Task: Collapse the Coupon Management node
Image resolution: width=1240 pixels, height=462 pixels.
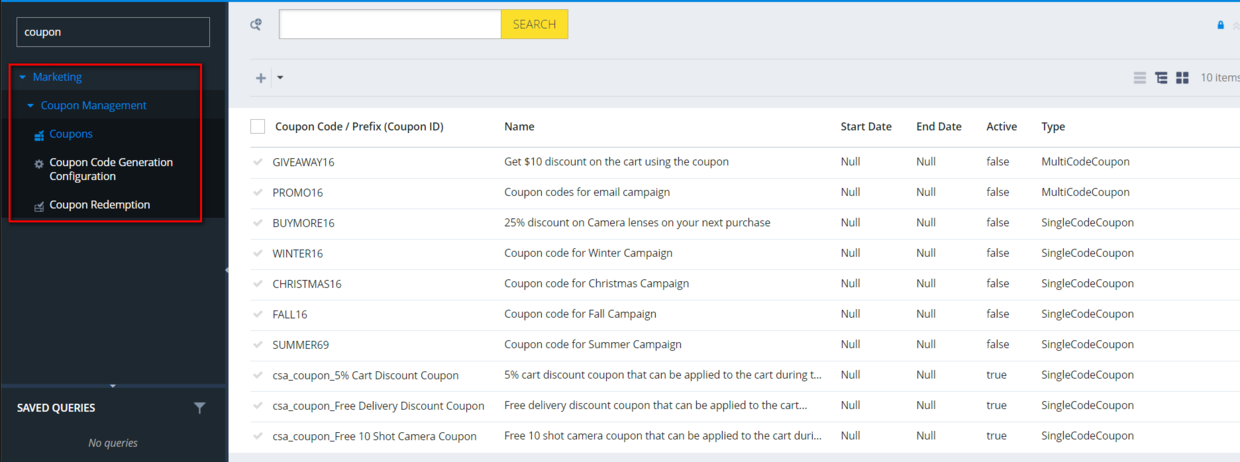Action: tap(31, 106)
